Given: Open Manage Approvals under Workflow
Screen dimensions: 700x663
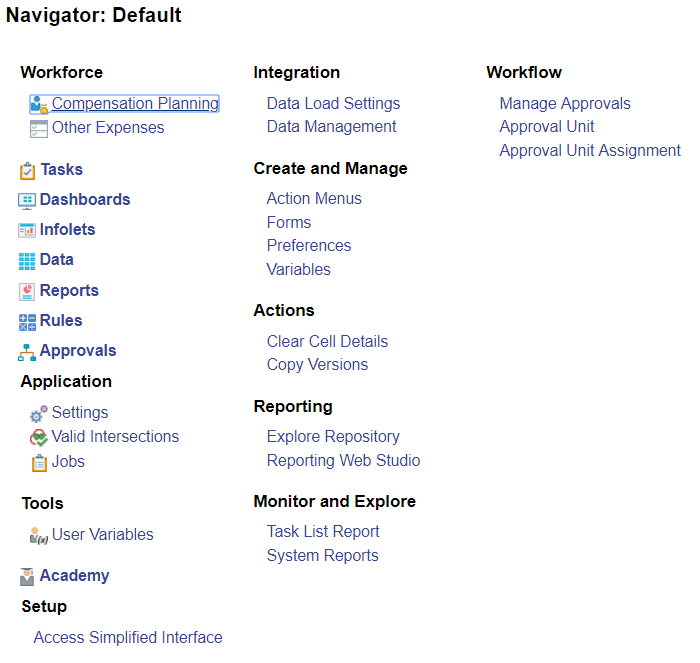Looking at the screenshot, I should 565,104.
